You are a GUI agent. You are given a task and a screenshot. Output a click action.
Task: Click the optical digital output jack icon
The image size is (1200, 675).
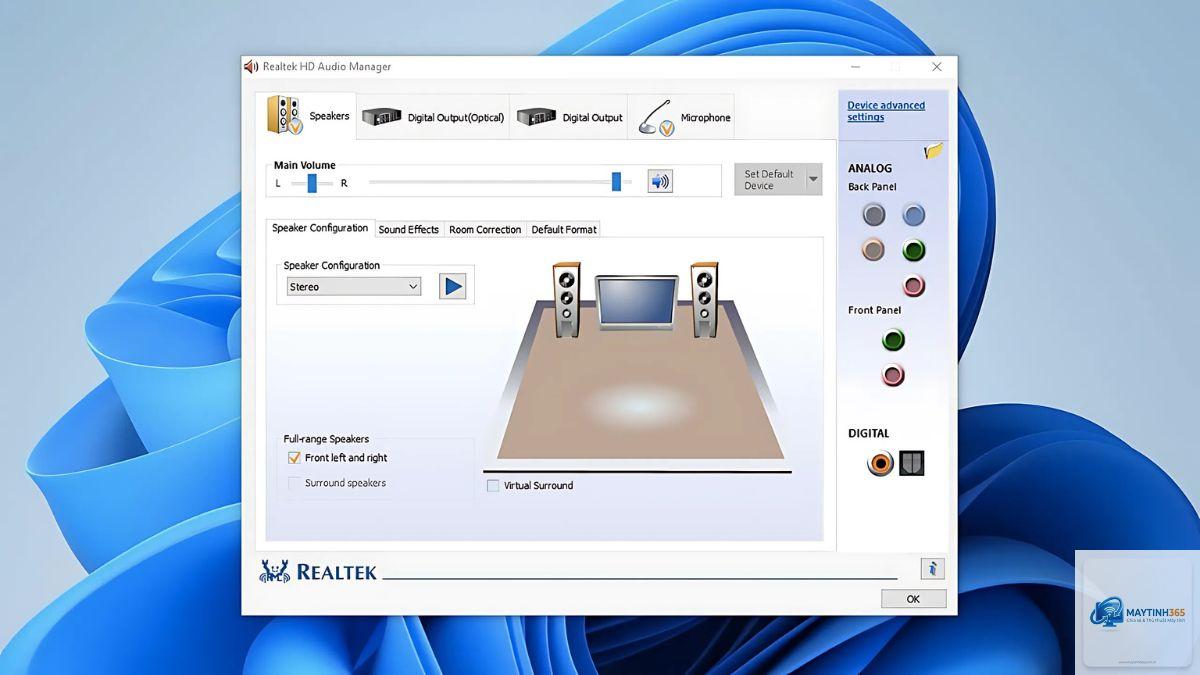click(911, 463)
